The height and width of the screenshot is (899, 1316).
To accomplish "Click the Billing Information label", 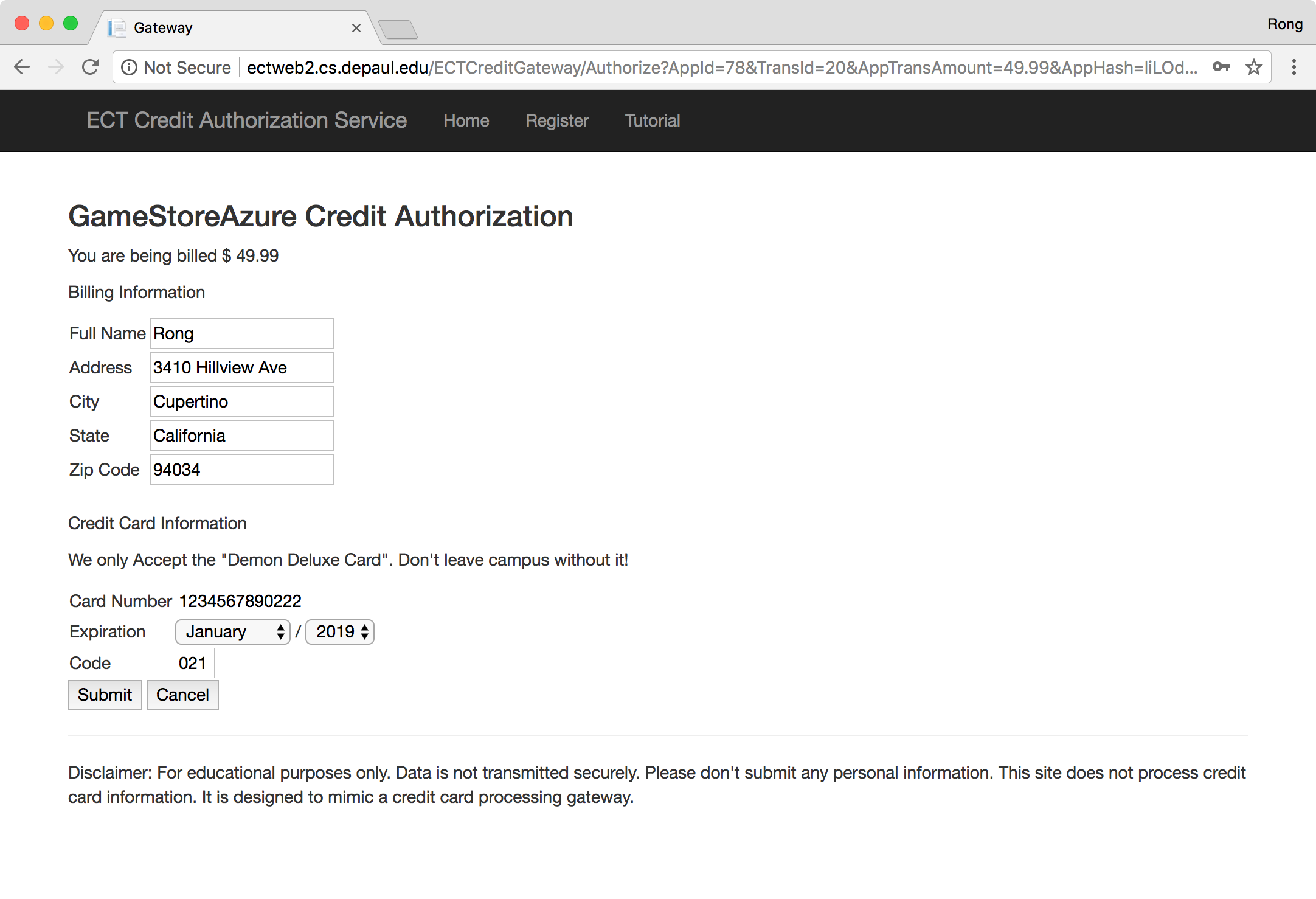I will [x=136, y=292].
